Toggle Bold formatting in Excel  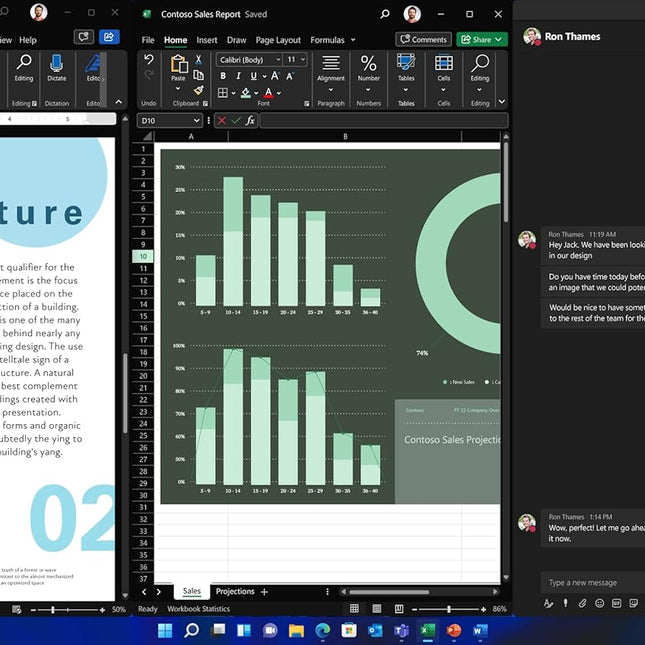[223, 76]
